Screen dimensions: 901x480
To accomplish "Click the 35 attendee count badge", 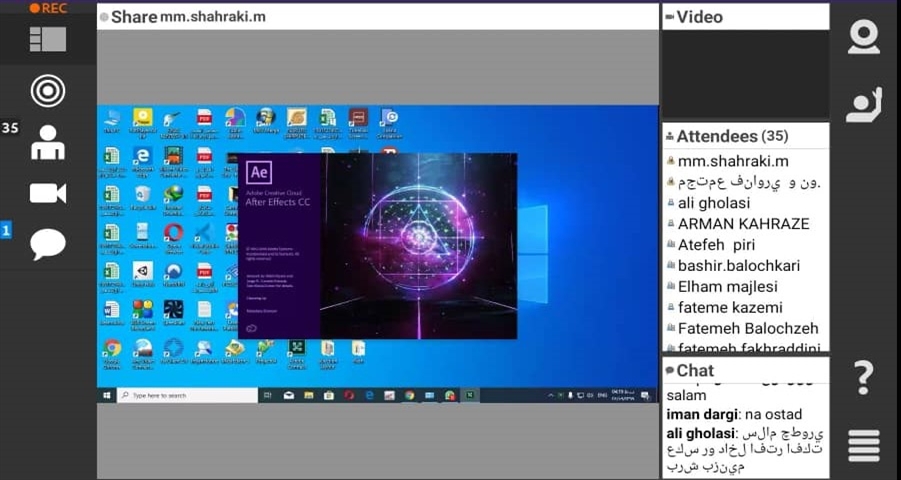I will point(10,128).
